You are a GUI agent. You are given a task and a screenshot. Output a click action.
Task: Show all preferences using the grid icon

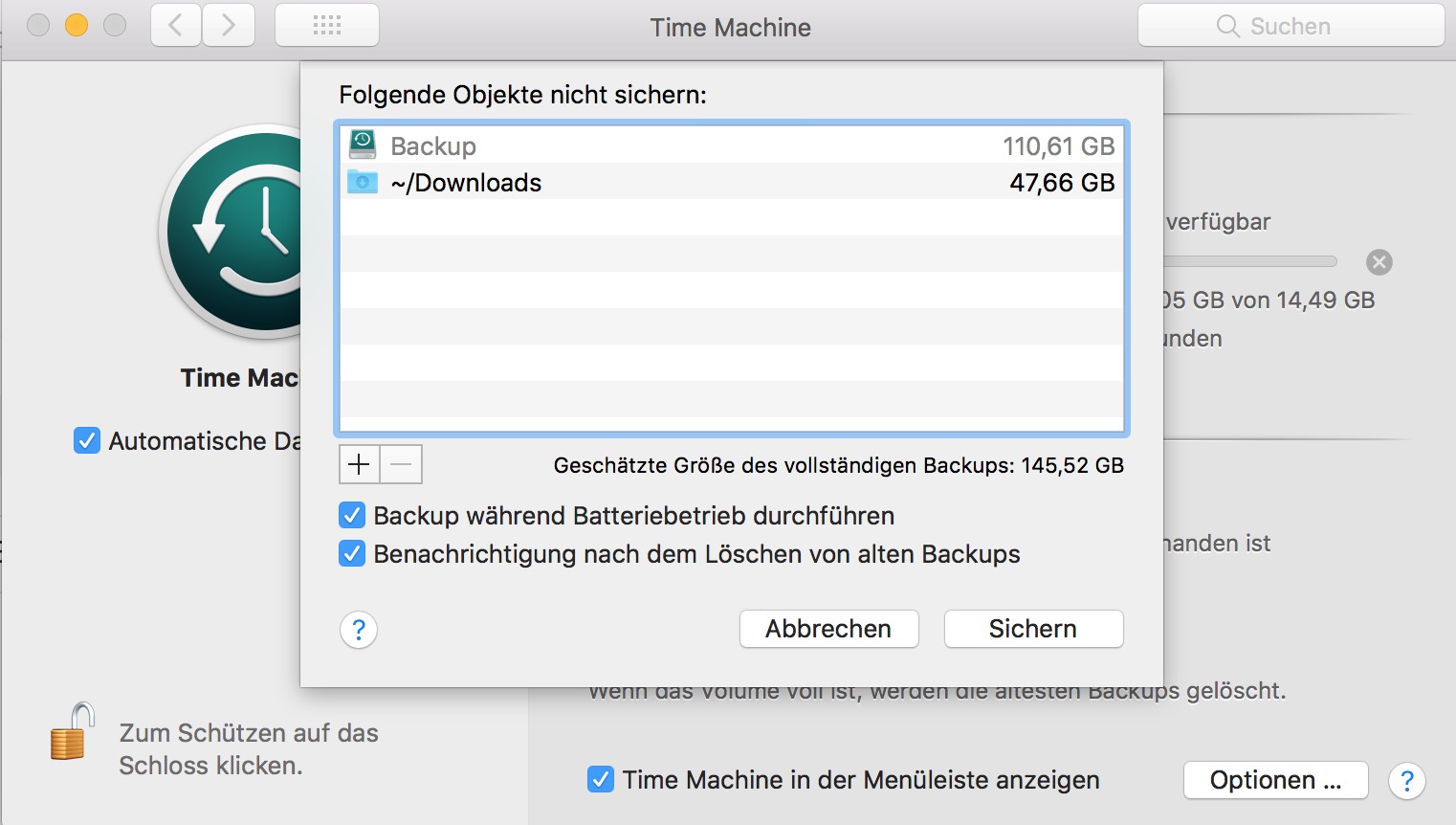[x=327, y=26]
